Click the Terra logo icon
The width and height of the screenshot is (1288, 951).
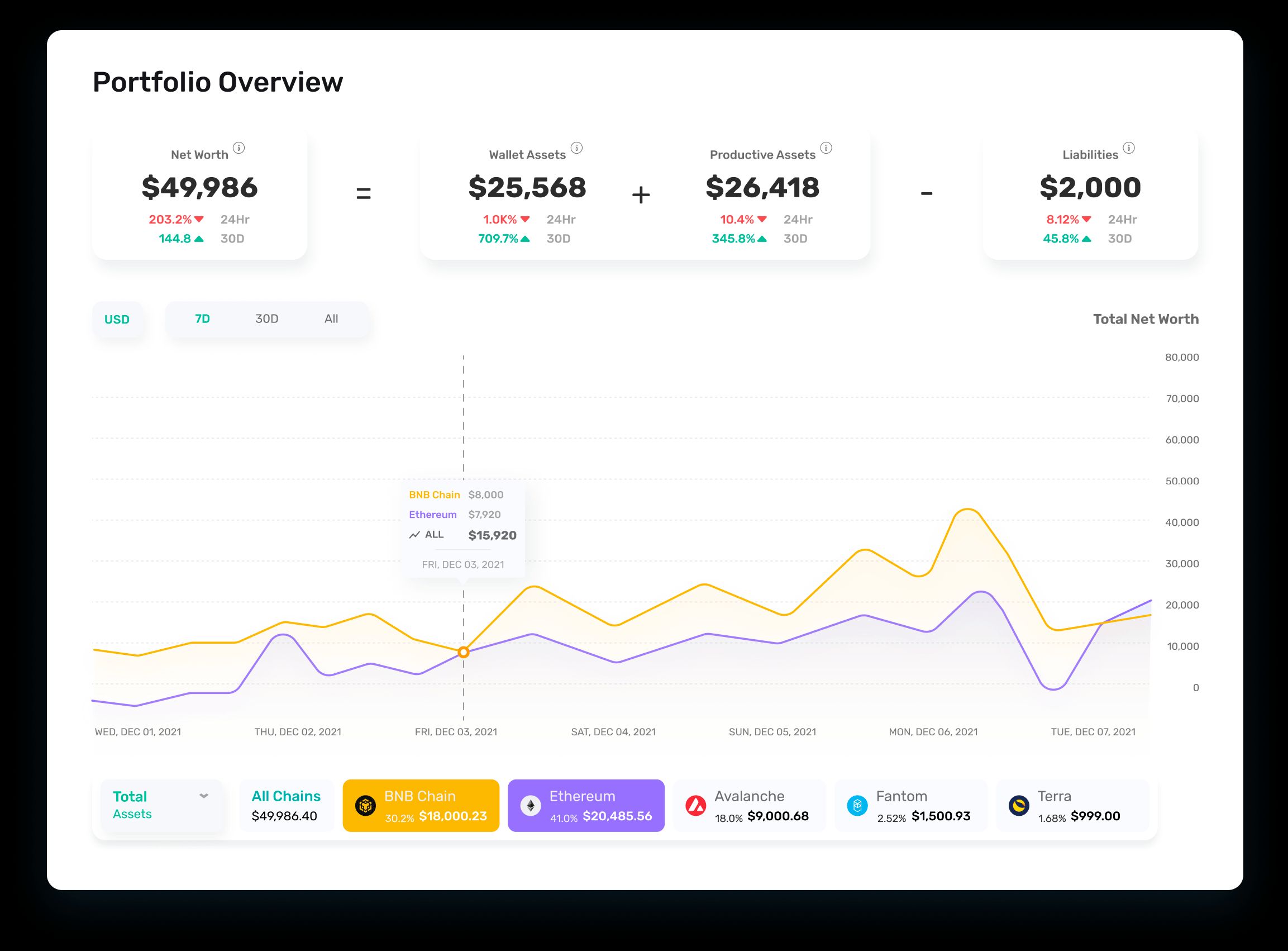1019,805
